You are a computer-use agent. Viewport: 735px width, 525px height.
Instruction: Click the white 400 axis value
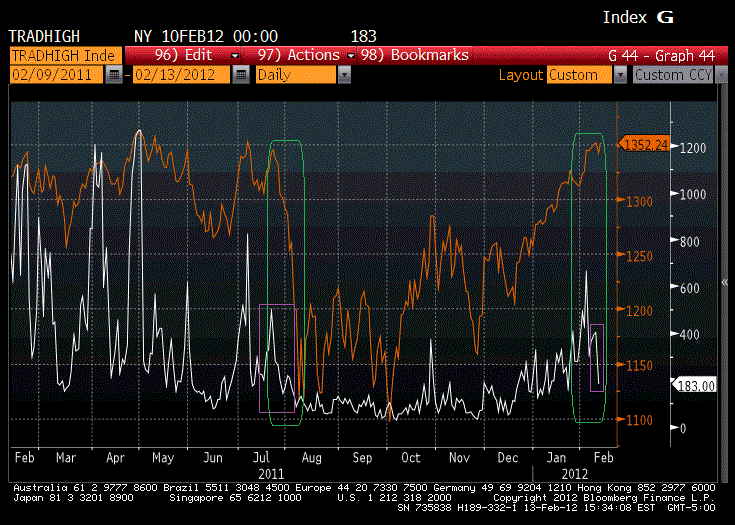coord(689,334)
